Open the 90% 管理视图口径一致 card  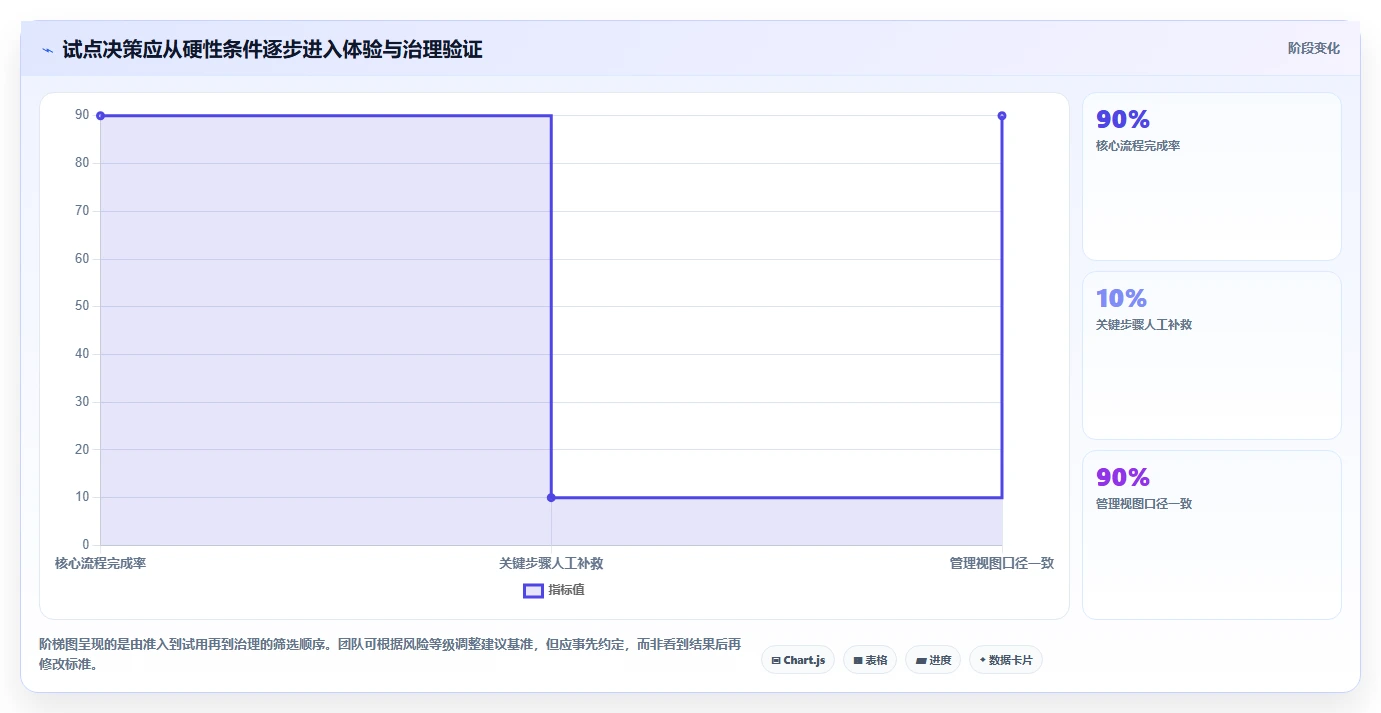(x=1211, y=535)
